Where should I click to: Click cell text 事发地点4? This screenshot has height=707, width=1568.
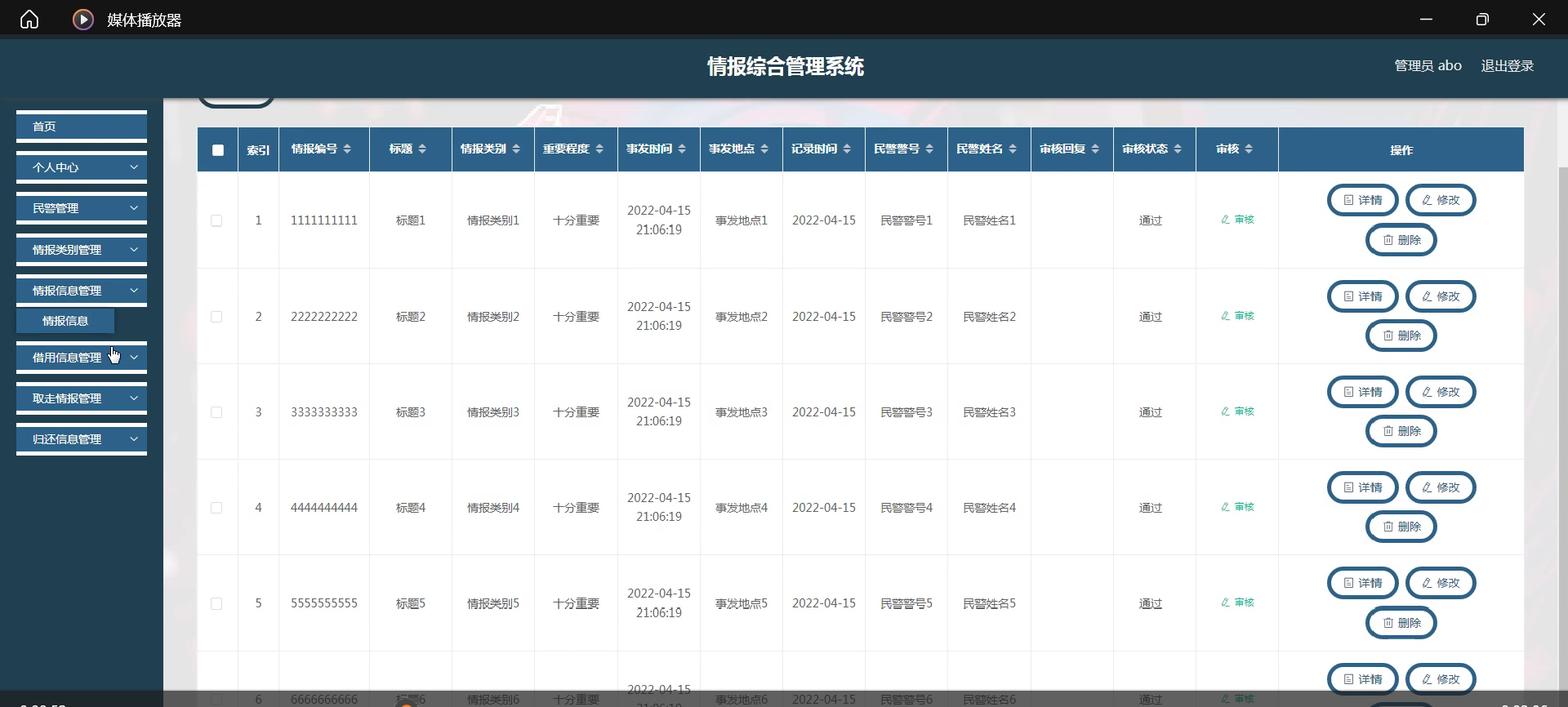click(742, 508)
